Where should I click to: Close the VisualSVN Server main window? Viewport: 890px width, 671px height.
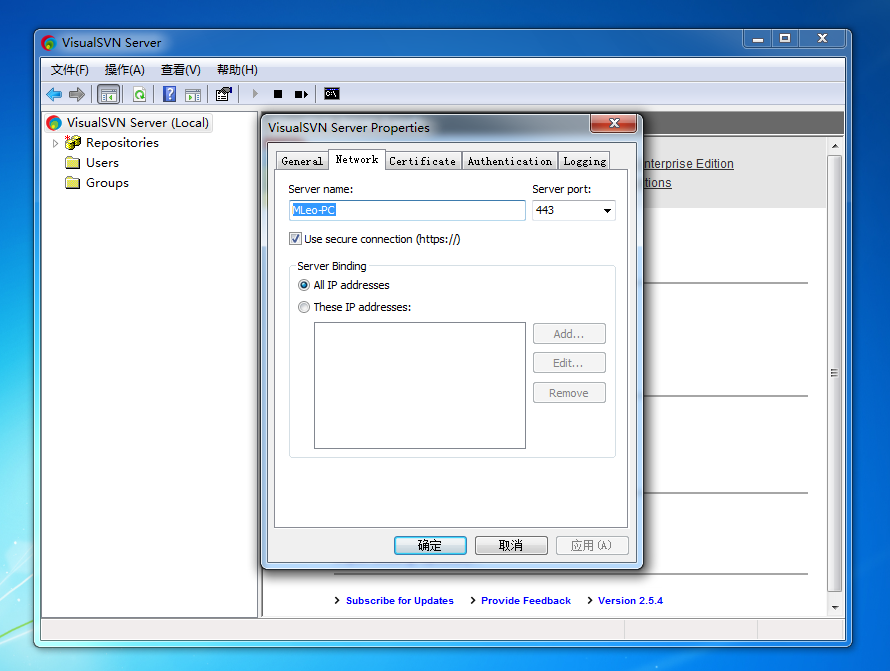pos(822,39)
